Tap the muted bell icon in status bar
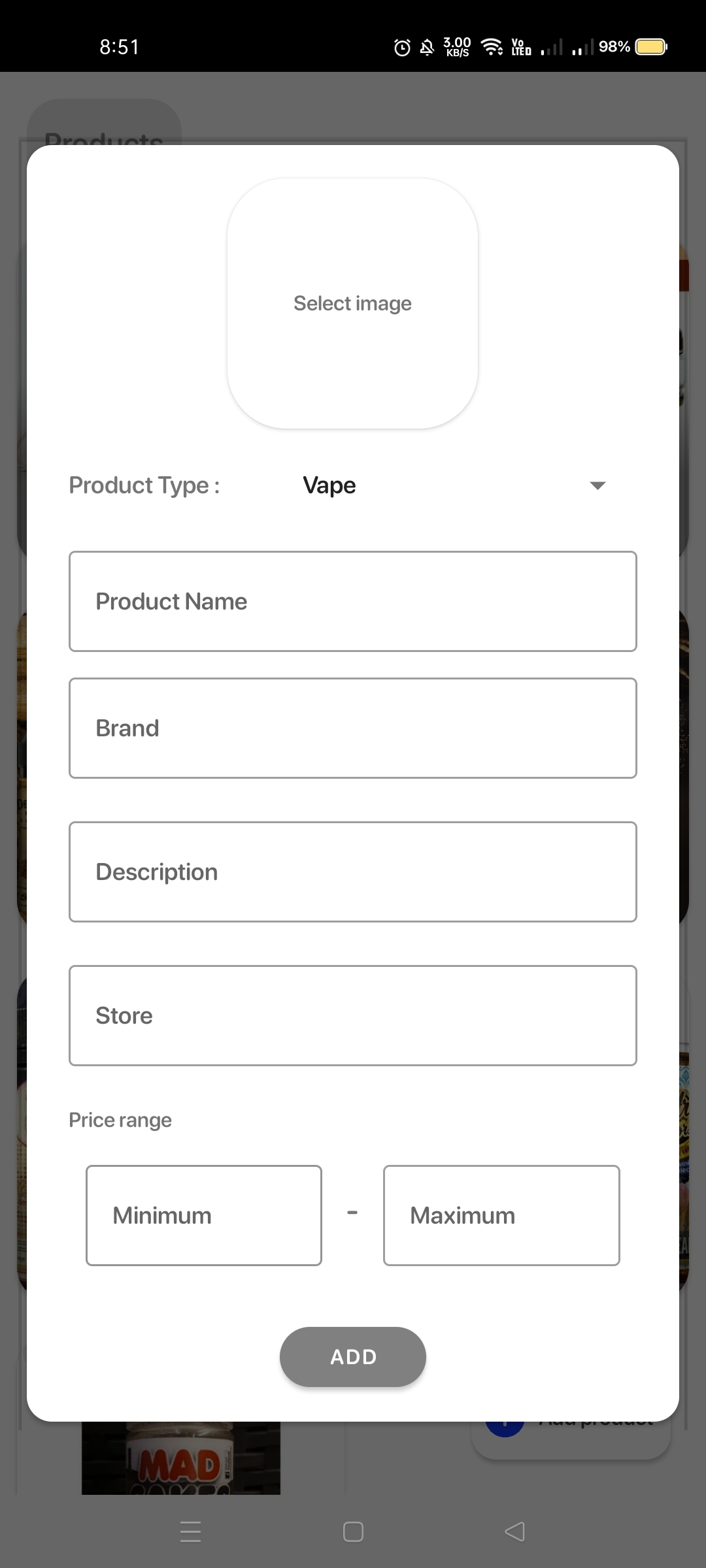 coord(427,47)
